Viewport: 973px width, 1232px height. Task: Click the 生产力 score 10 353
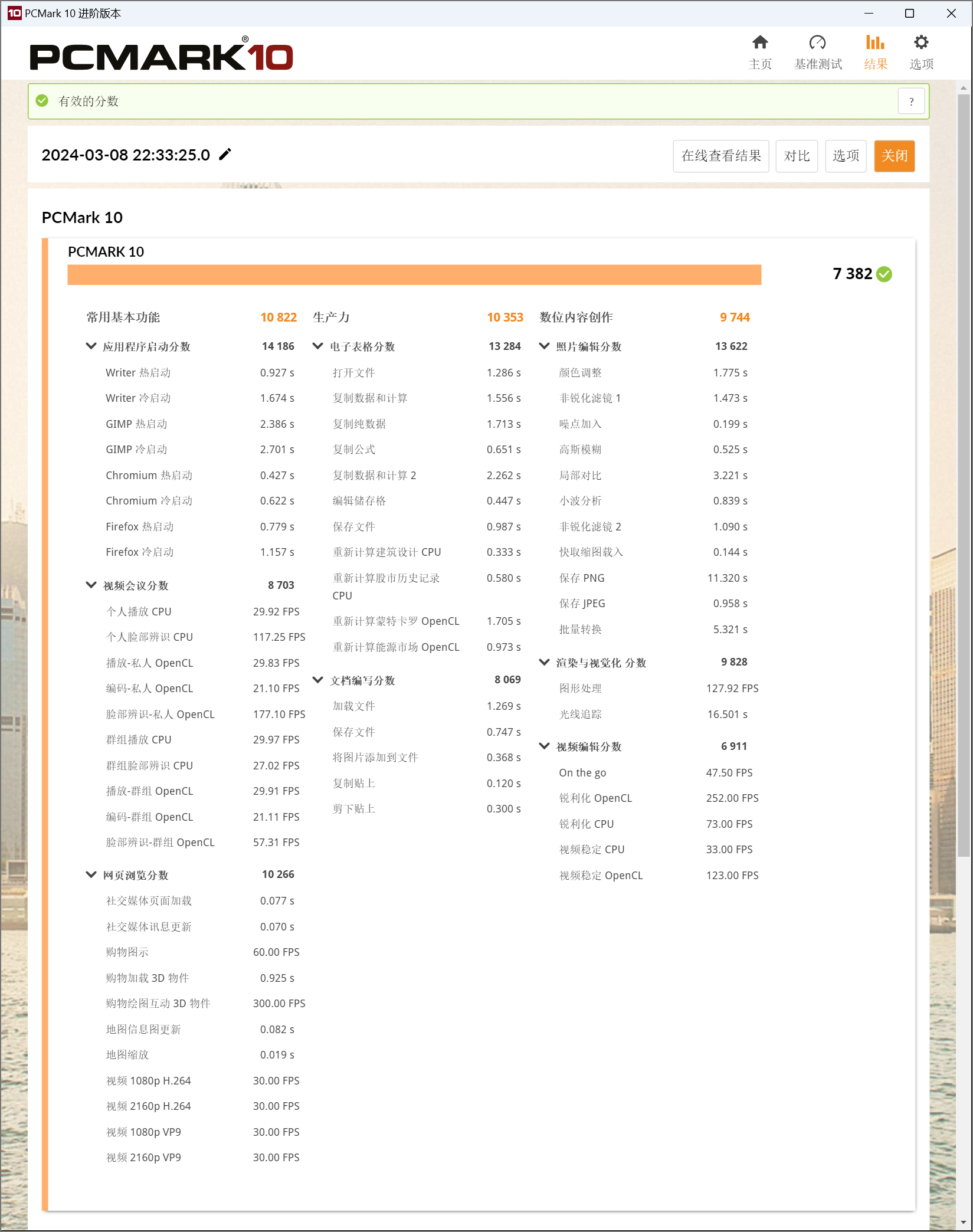[505, 317]
